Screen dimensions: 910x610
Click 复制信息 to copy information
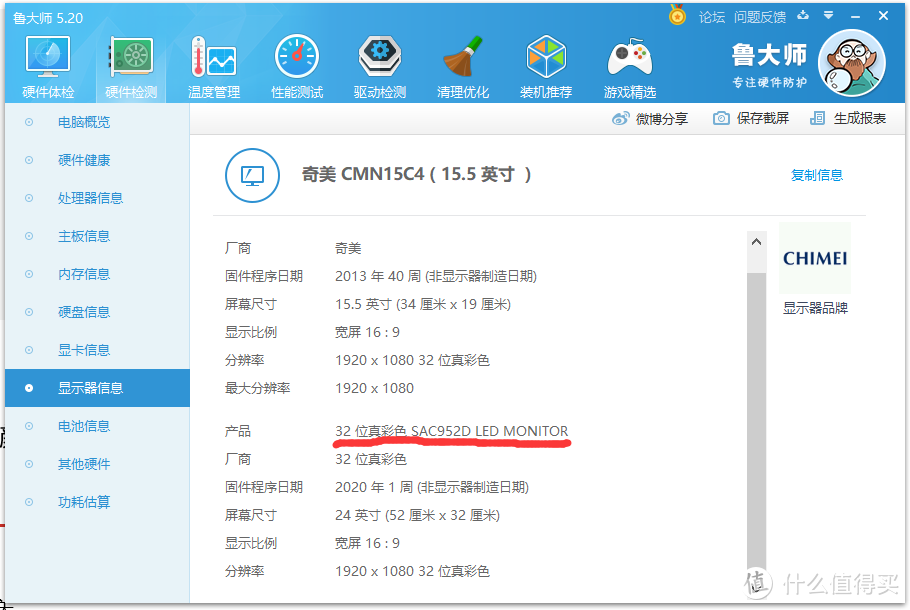[x=817, y=175]
